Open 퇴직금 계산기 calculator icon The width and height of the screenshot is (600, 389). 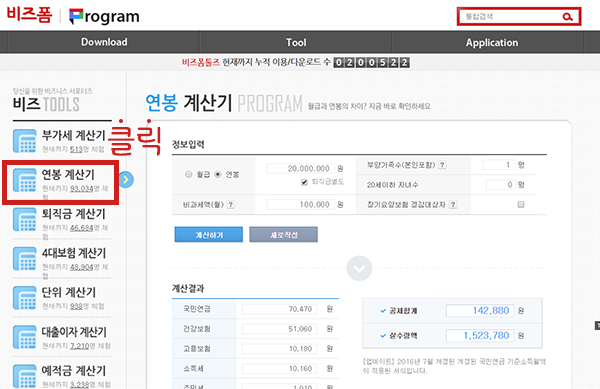[x=24, y=220]
